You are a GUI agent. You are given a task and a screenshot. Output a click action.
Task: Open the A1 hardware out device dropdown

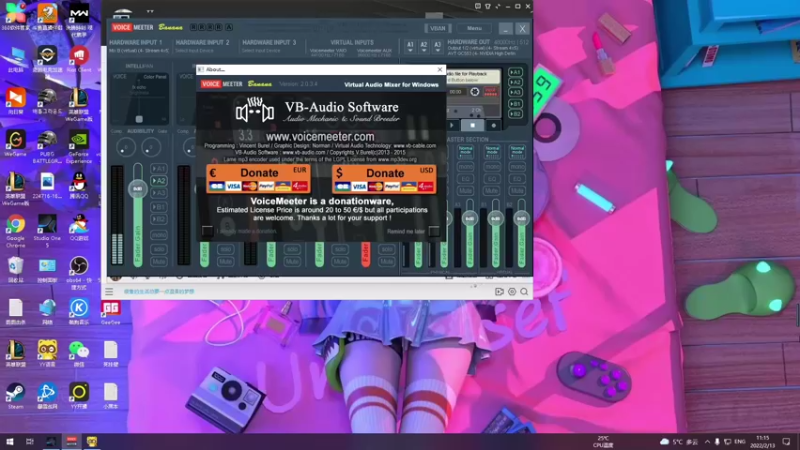410,47
